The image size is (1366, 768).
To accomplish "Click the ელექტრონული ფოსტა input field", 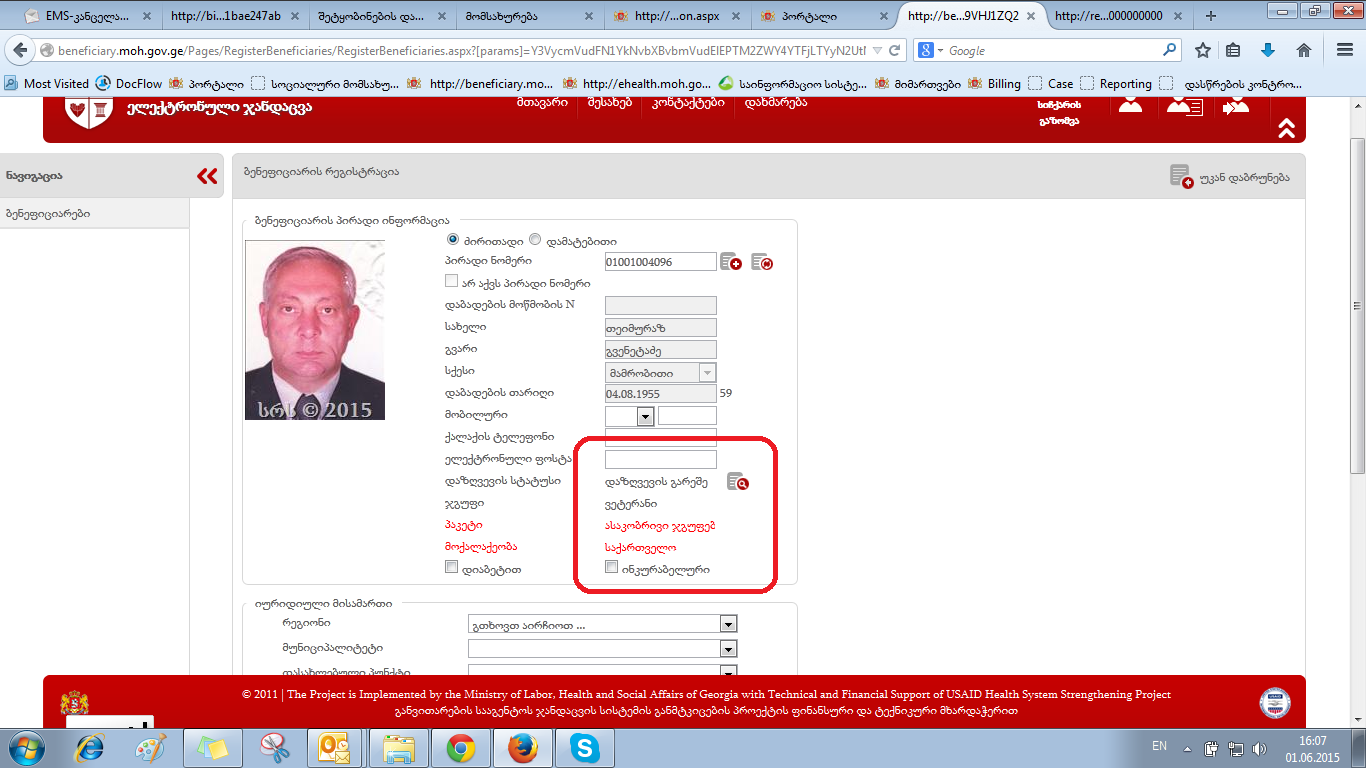I will click(x=661, y=460).
